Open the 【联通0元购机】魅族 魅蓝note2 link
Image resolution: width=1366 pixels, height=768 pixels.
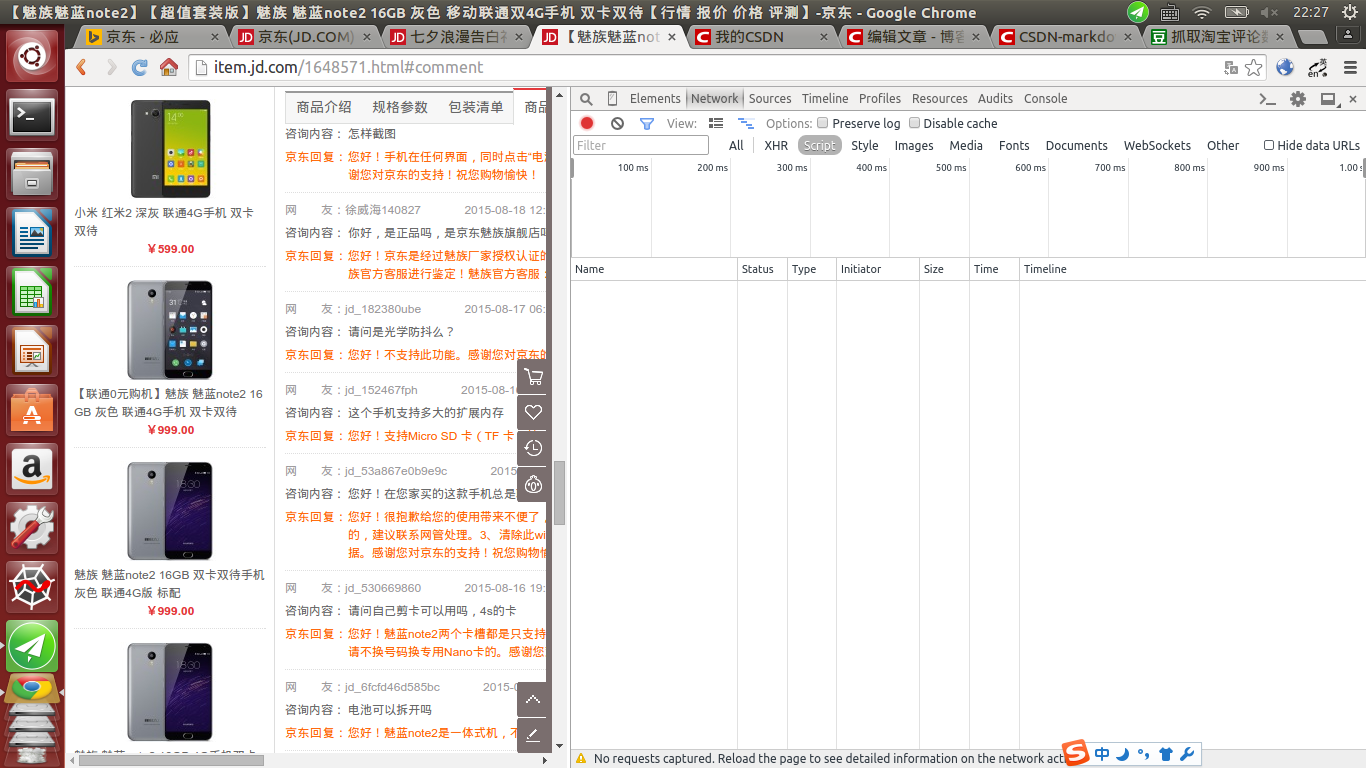coord(168,403)
